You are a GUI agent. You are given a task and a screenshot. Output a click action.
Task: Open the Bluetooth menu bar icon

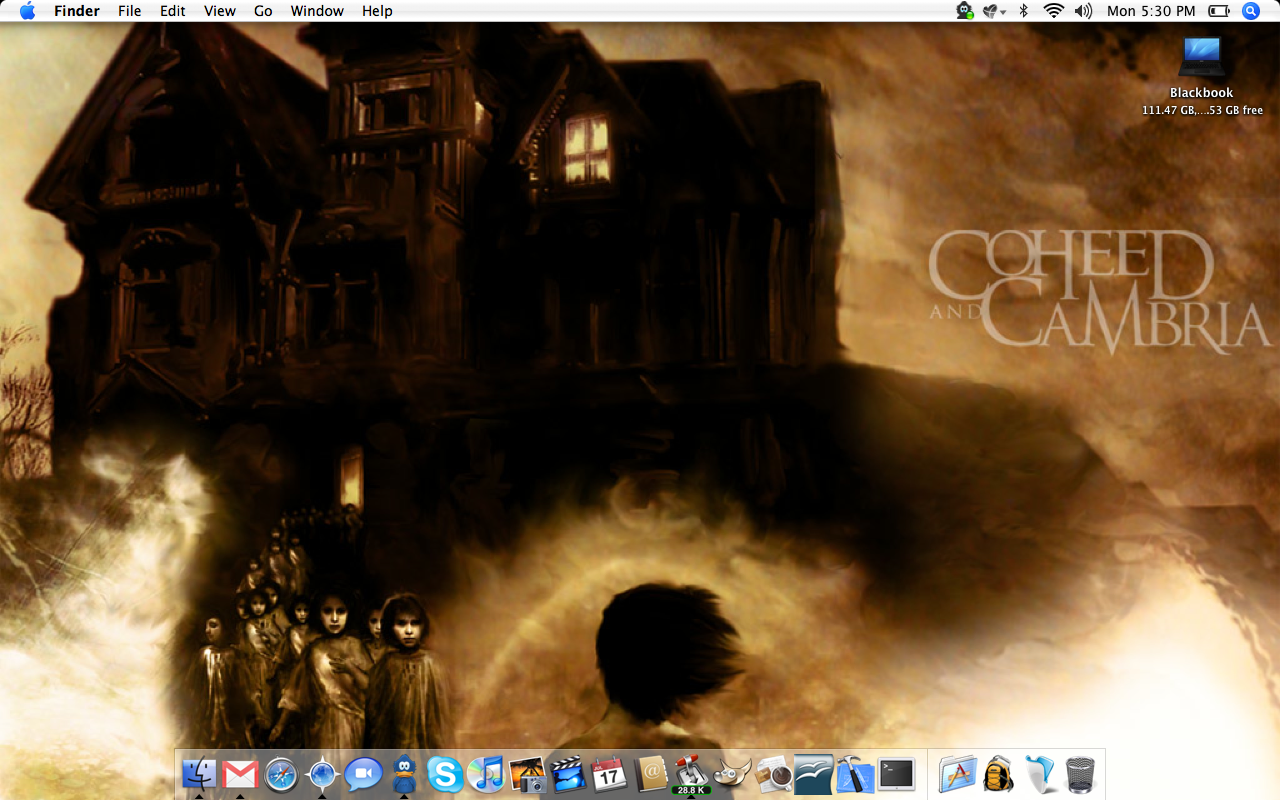point(1023,11)
